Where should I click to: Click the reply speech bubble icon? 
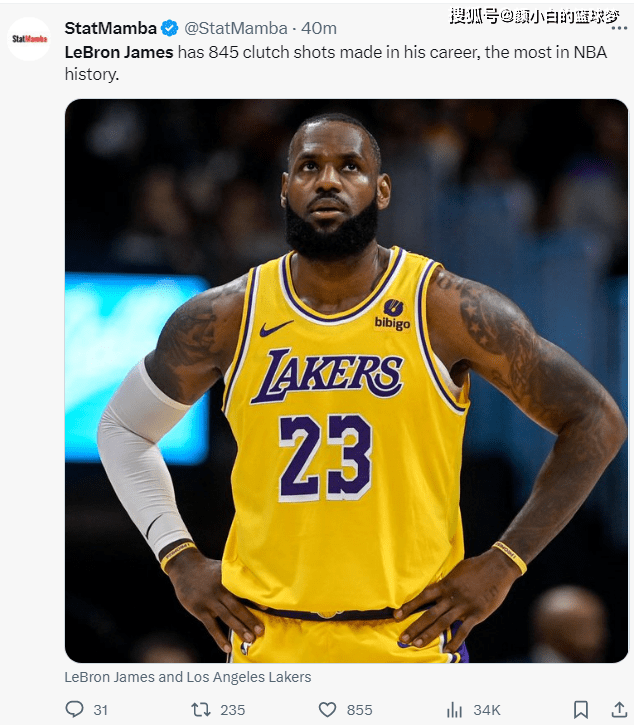(74, 709)
